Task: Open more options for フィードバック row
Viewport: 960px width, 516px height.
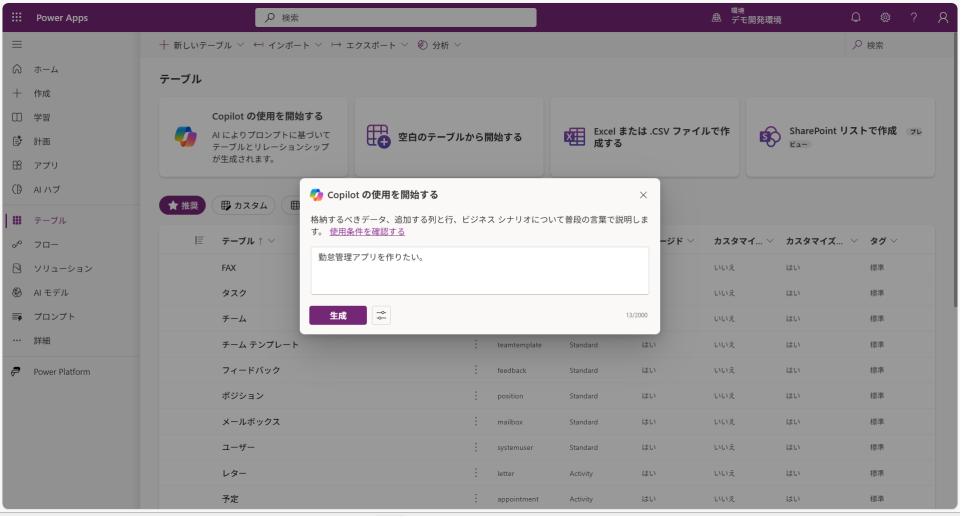Action: [476, 370]
